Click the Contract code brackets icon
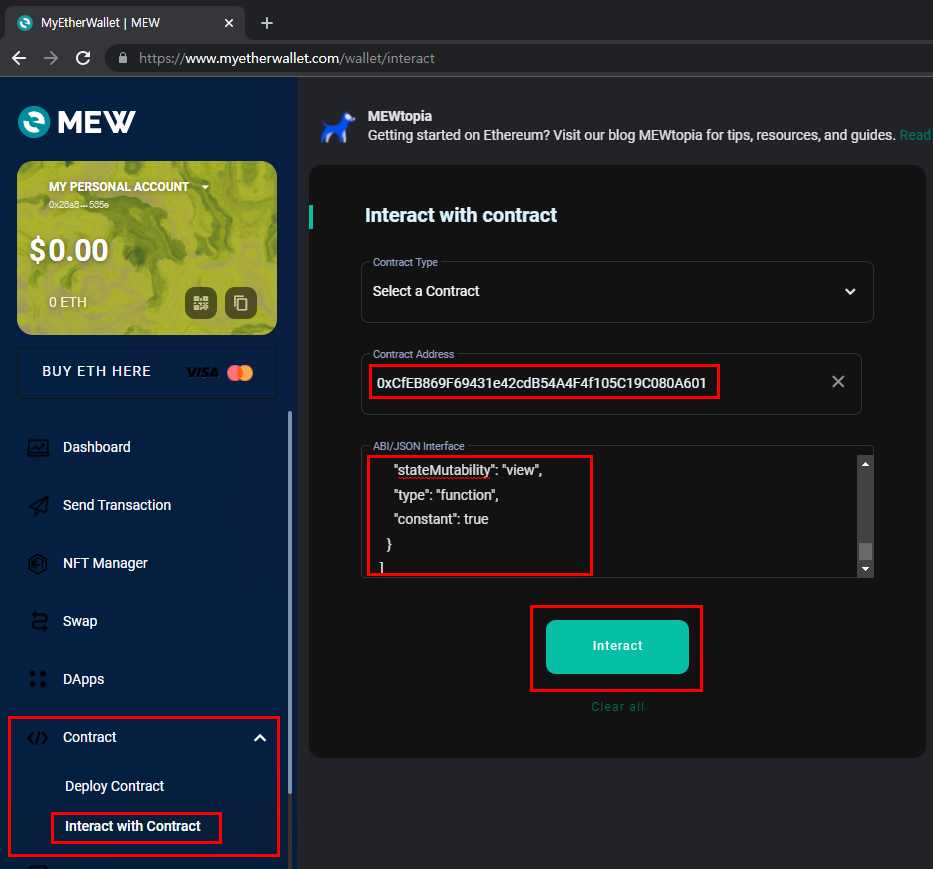This screenshot has width=933, height=869. coord(38,738)
